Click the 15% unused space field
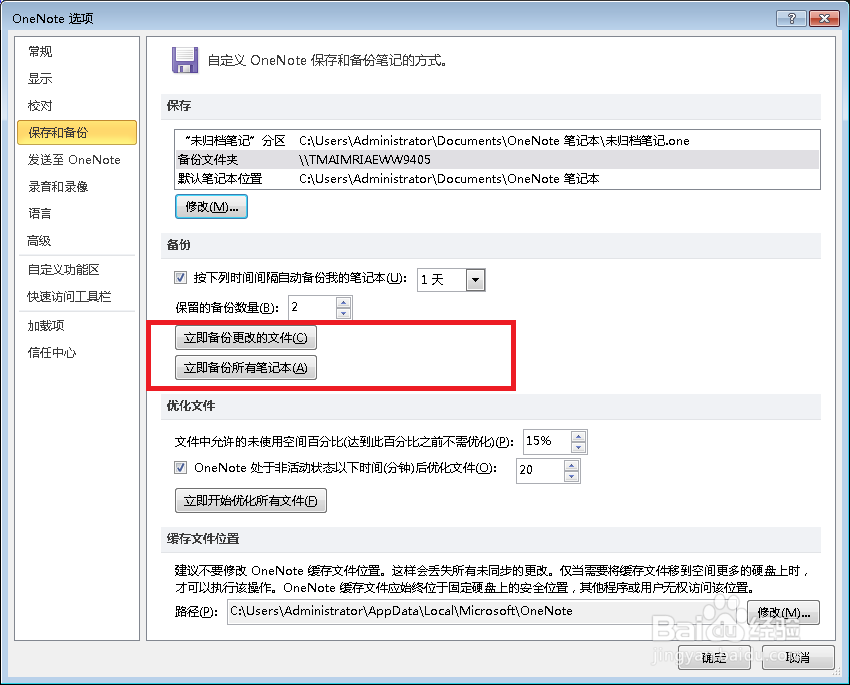 547,441
